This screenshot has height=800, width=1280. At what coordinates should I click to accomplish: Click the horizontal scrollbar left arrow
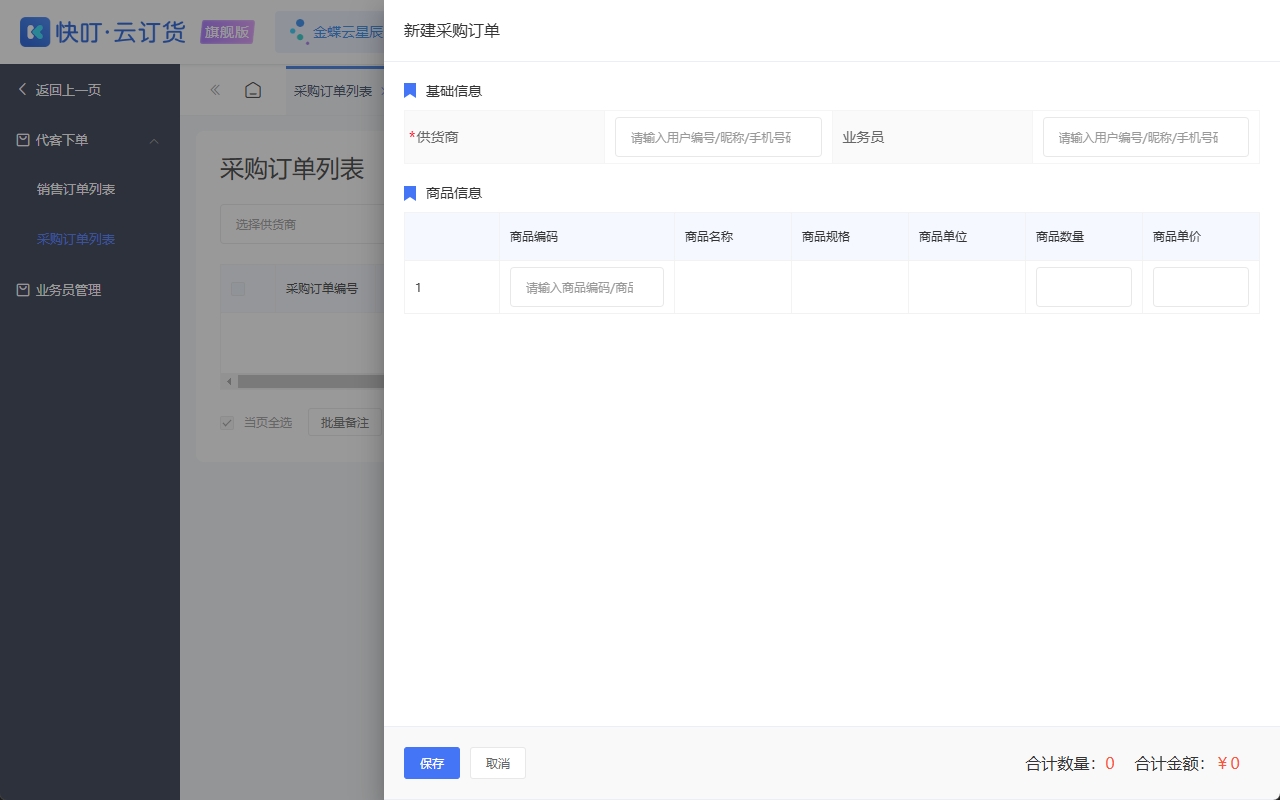coord(228,381)
